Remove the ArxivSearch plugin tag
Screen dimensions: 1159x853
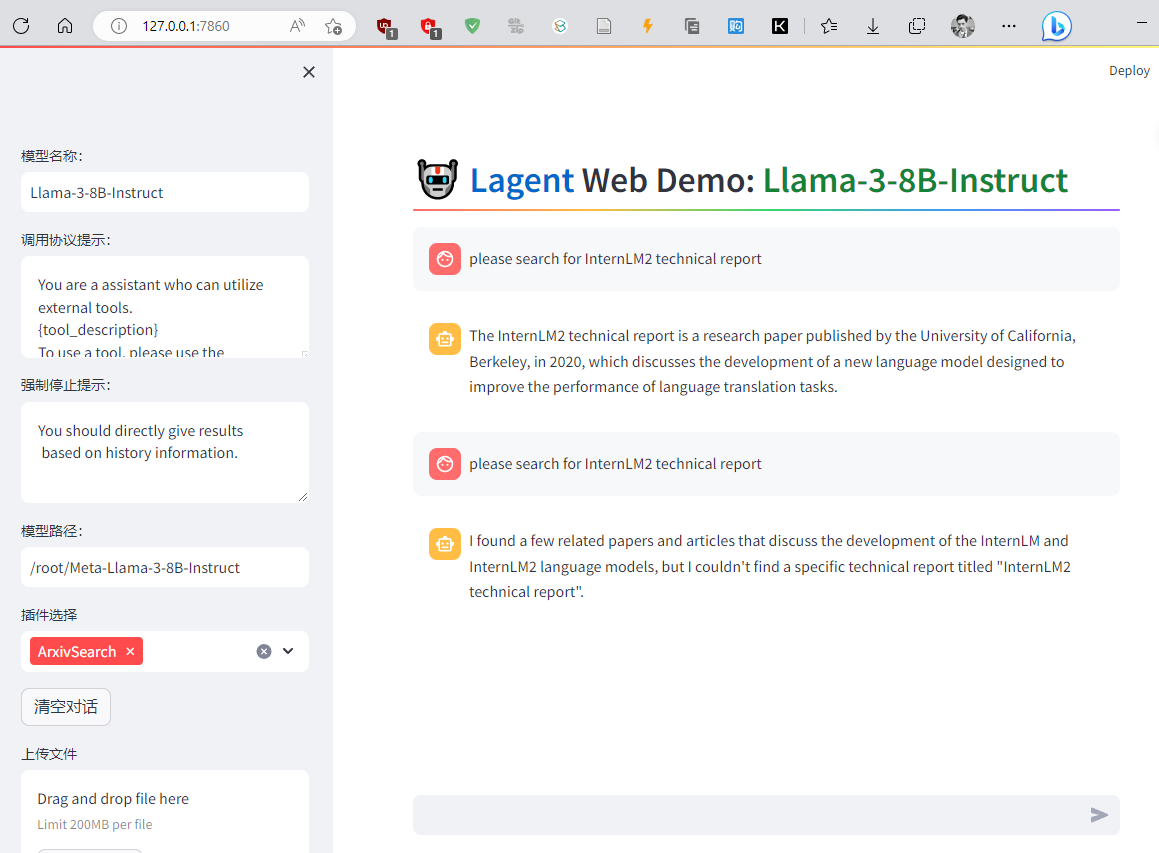point(130,652)
